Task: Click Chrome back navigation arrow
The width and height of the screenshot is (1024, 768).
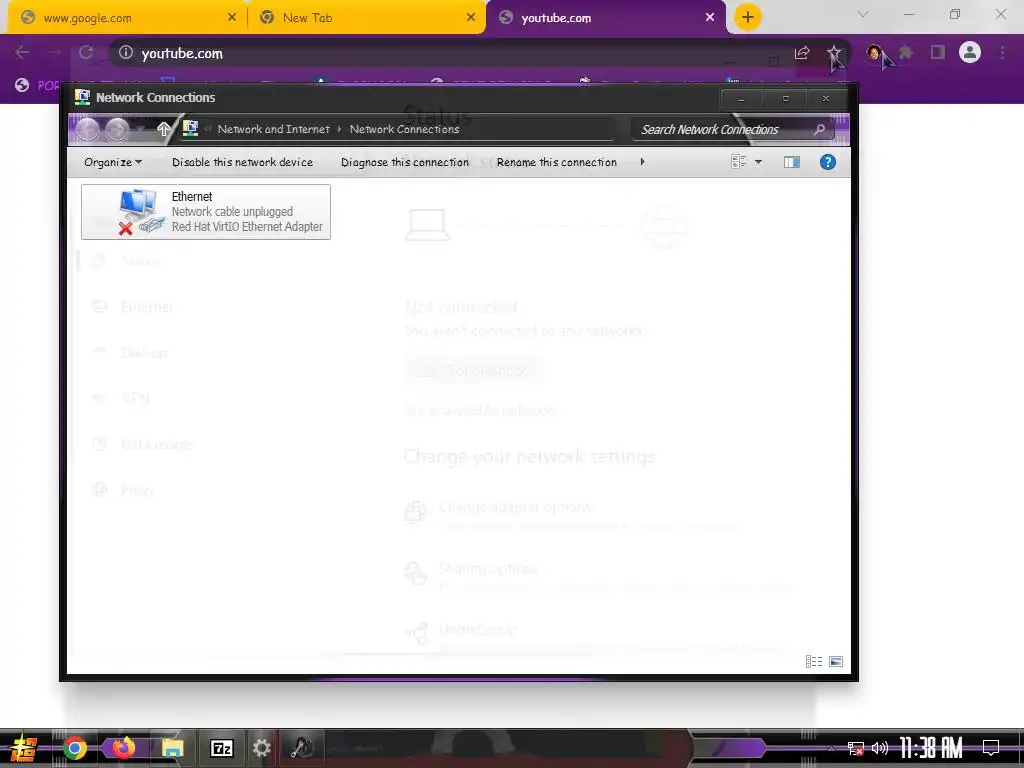Action: pos(22,52)
